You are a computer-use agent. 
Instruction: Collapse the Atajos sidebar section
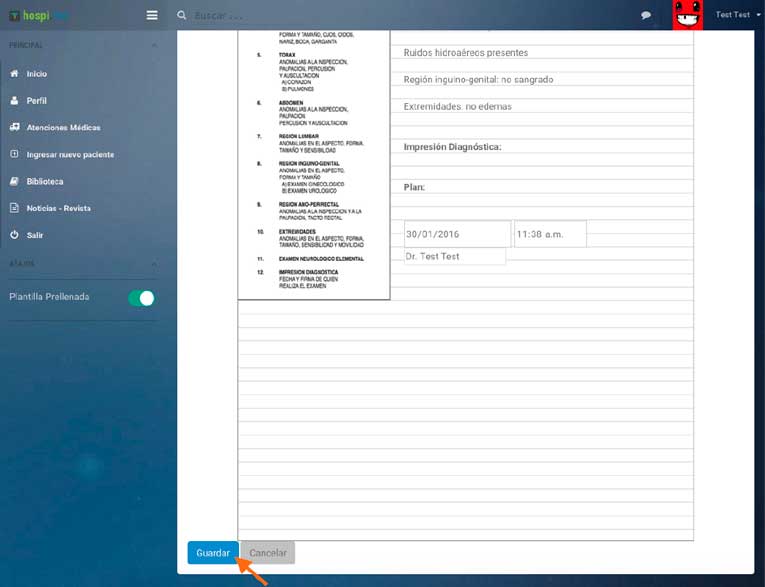(x=153, y=264)
